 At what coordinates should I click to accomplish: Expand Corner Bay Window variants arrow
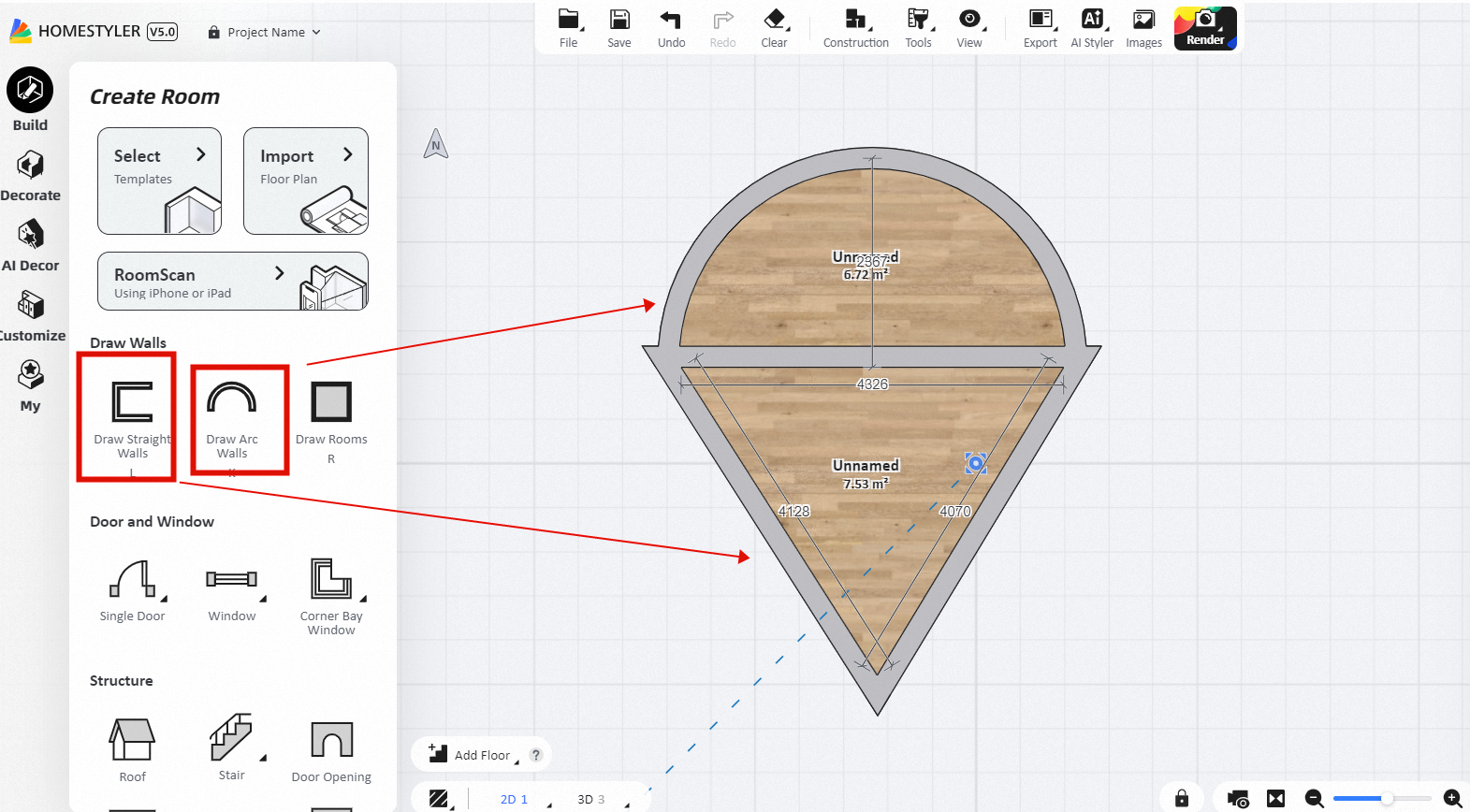point(363,599)
